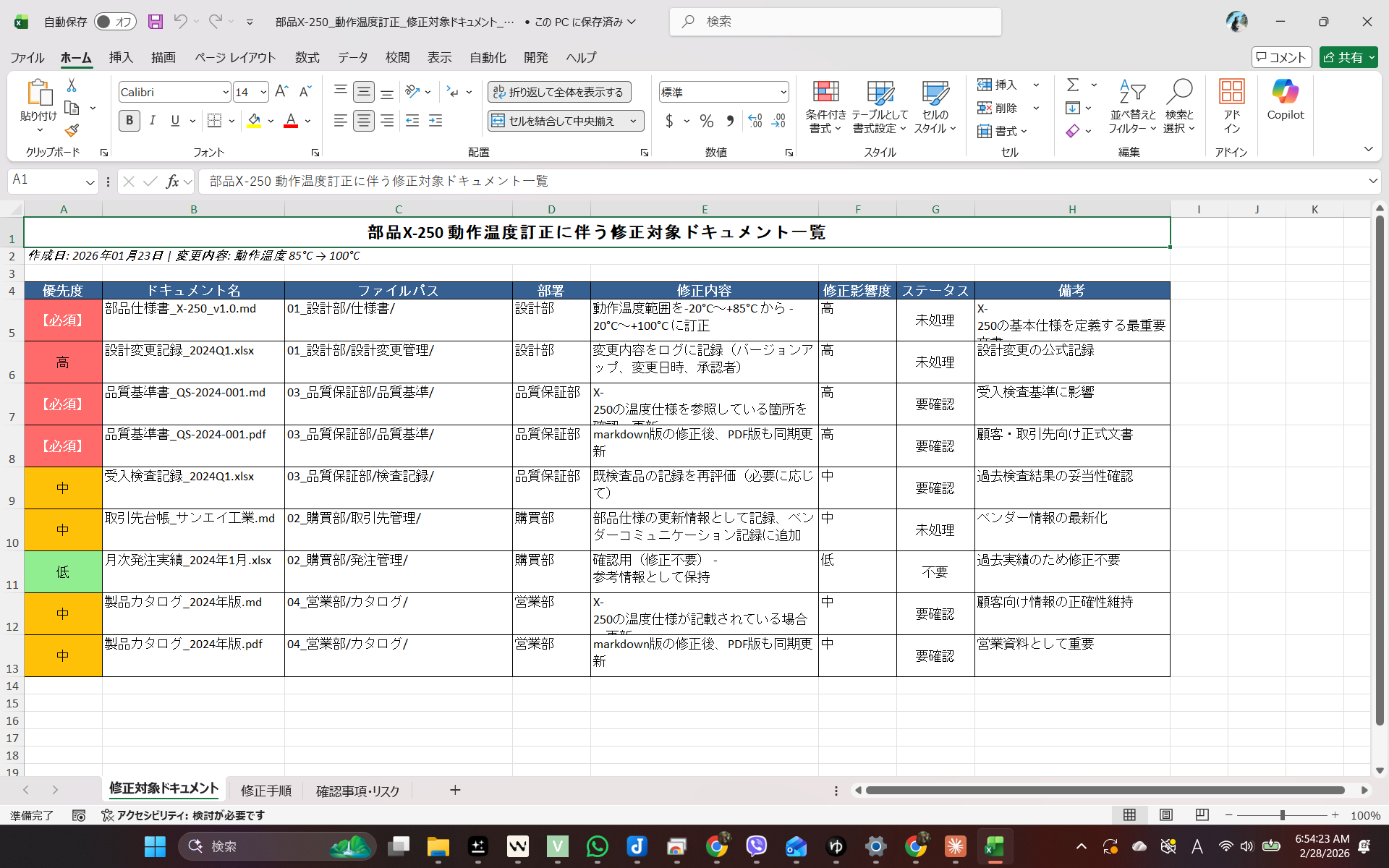Viewport: 1389px width, 868px height.
Task: Expand the number format 標準 dropdown
Action: pos(783,92)
